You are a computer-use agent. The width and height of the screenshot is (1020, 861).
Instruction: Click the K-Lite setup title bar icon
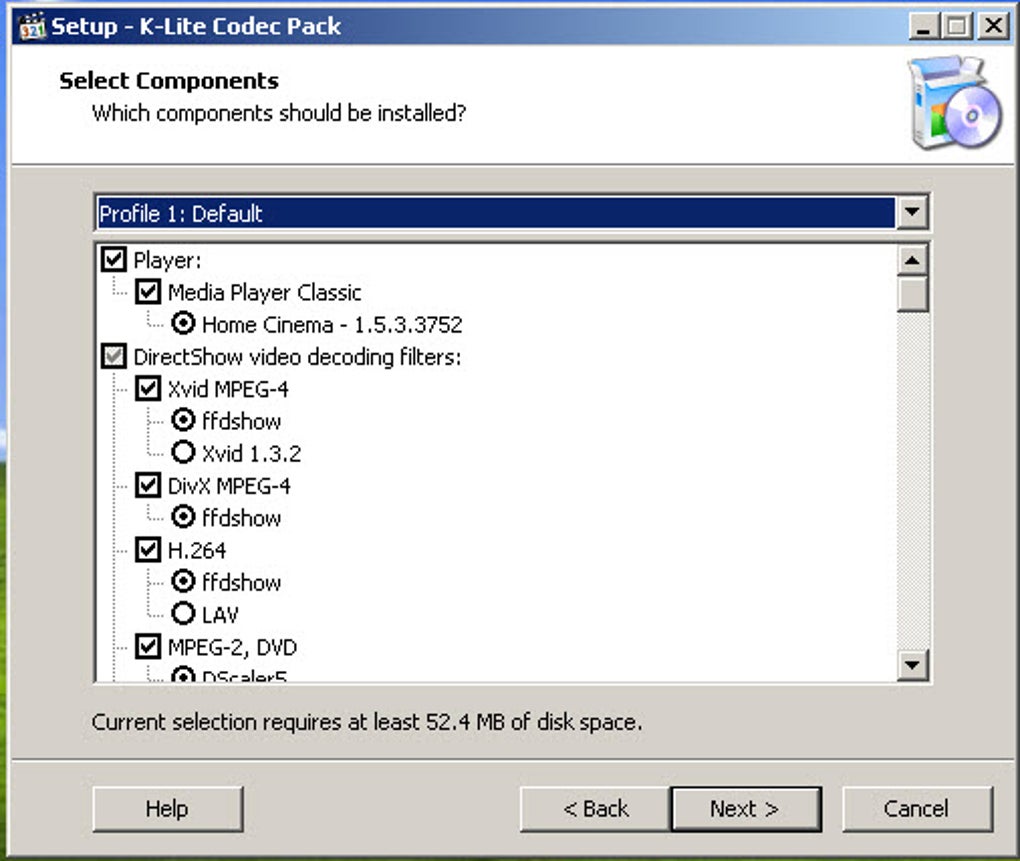(x=32, y=27)
